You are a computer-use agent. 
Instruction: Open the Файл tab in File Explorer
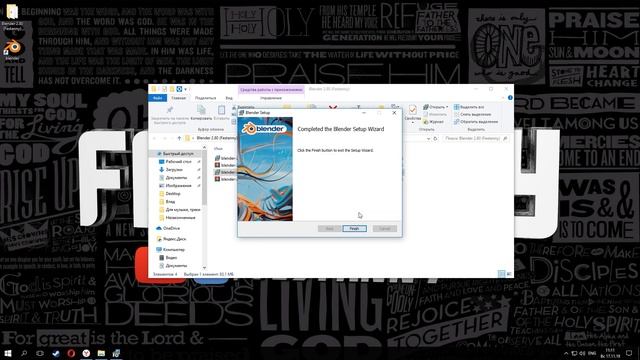pyautogui.click(x=157, y=98)
